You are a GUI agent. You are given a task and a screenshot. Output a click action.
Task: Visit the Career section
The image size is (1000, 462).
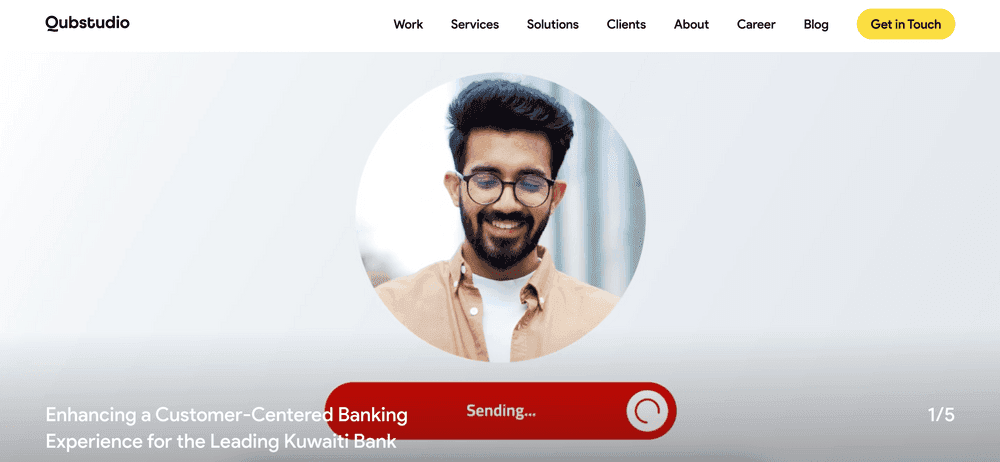coord(756,24)
